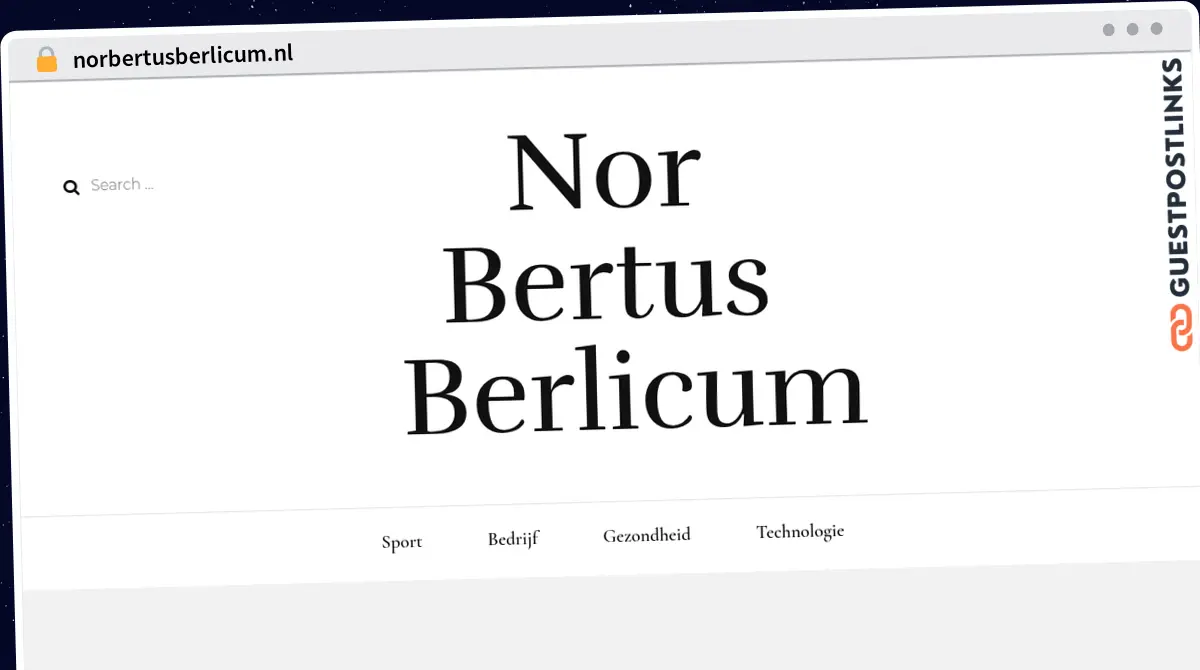Go to the Gezondheid category

coord(647,535)
